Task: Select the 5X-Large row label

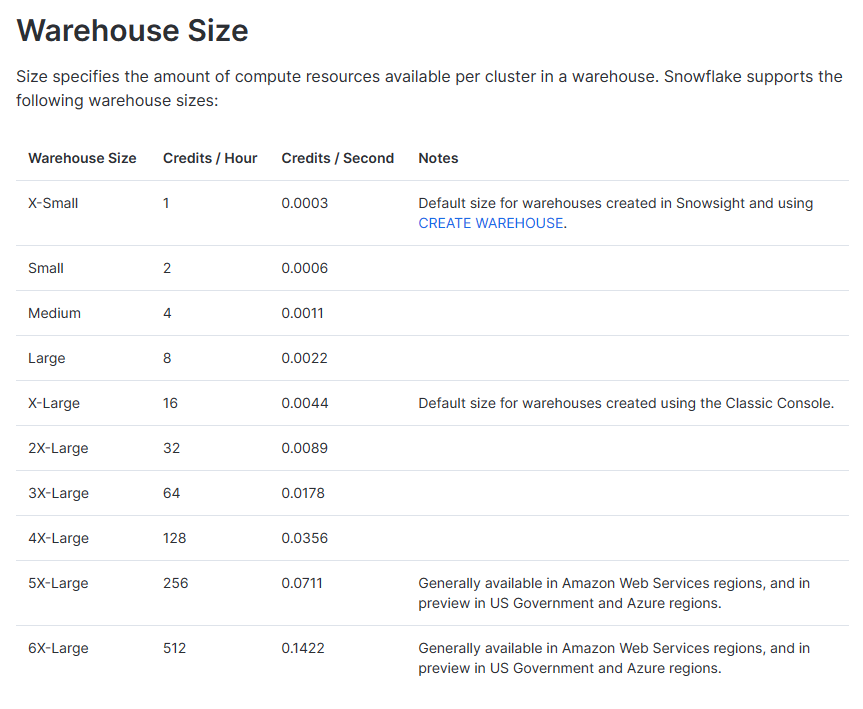Action: tap(58, 583)
